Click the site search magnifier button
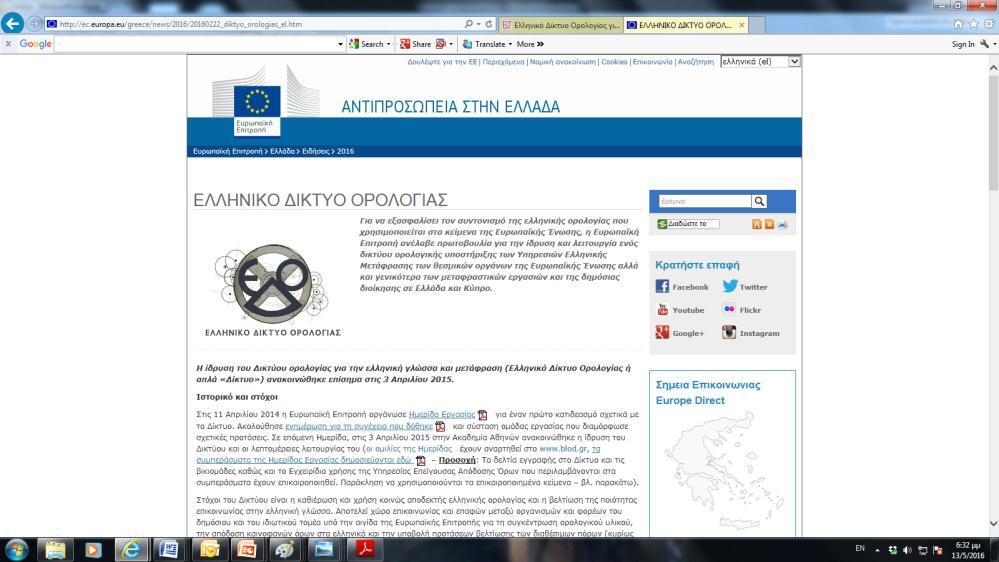The image size is (999, 562). click(x=759, y=201)
